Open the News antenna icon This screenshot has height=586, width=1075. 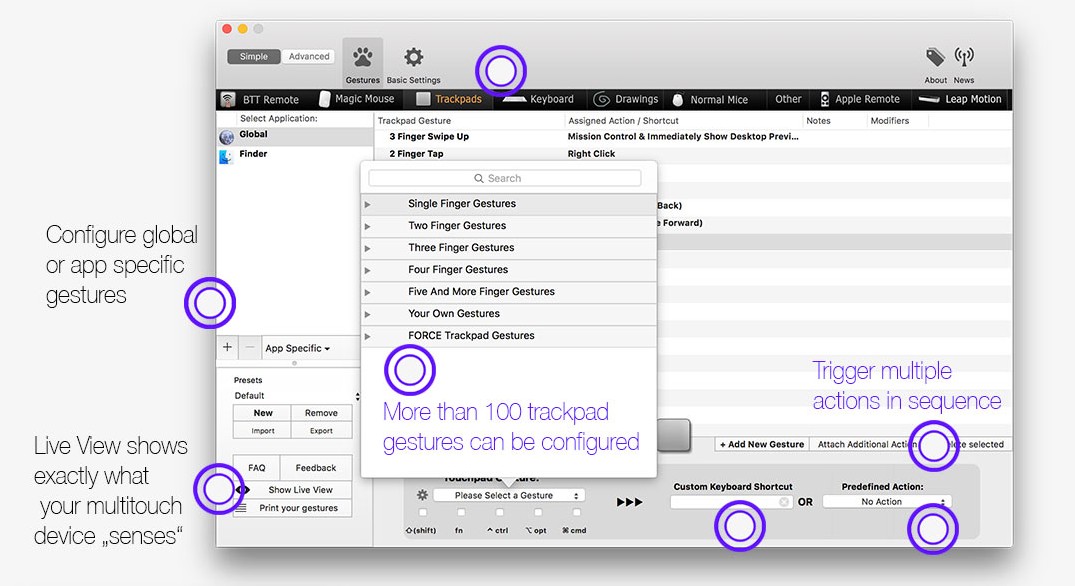(x=964, y=57)
